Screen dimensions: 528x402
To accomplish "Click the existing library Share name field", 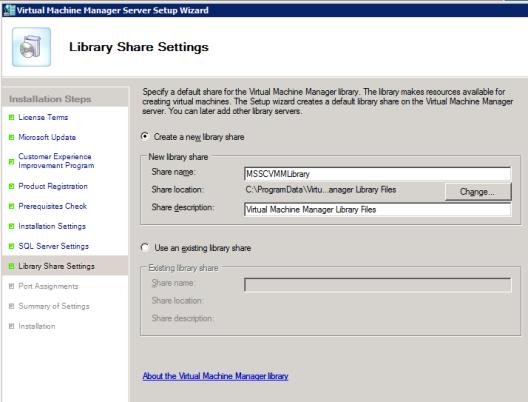I will pyautogui.click(x=377, y=285).
